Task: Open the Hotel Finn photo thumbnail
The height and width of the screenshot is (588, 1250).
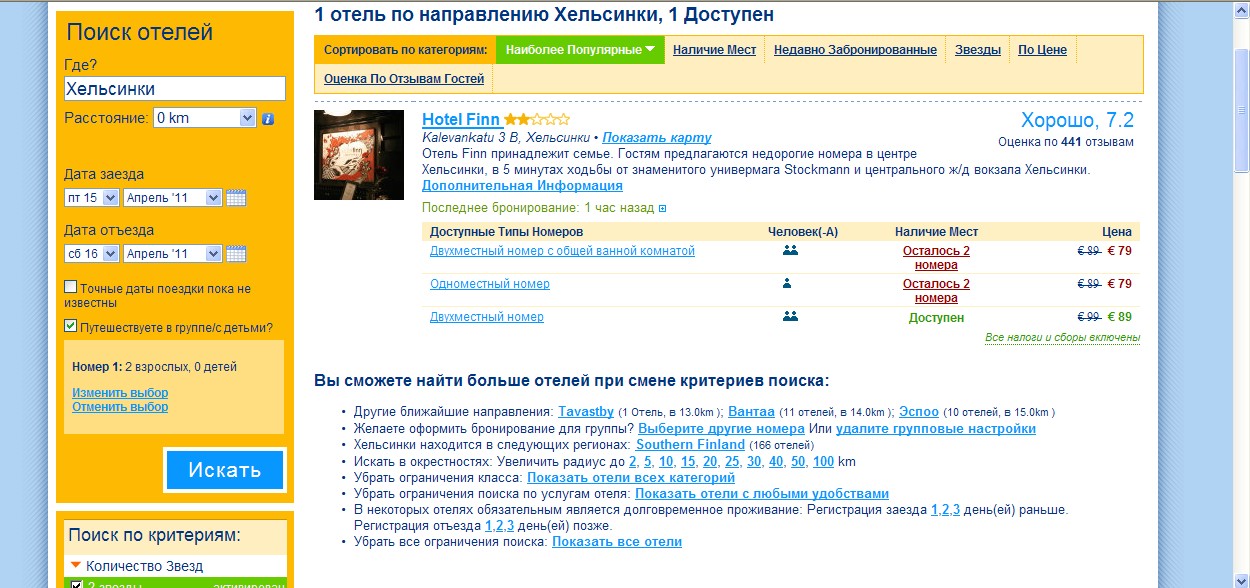Action: click(359, 155)
